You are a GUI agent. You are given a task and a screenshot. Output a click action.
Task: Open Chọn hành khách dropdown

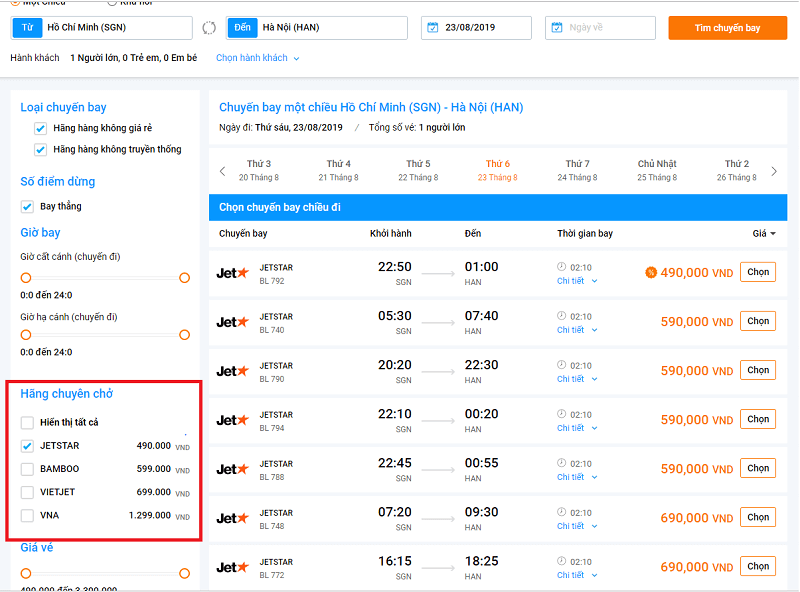[x=257, y=58]
